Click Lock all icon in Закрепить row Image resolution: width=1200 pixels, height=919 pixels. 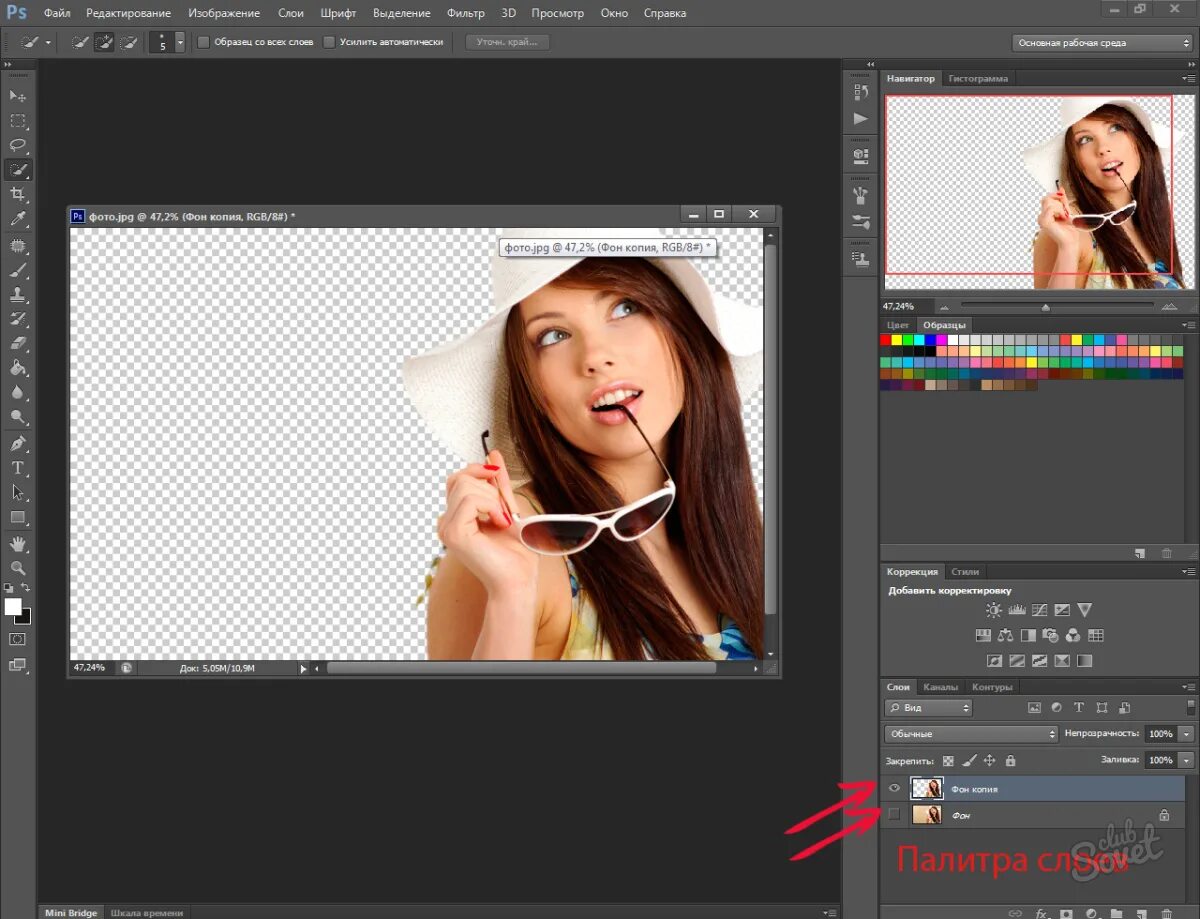point(1010,761)
